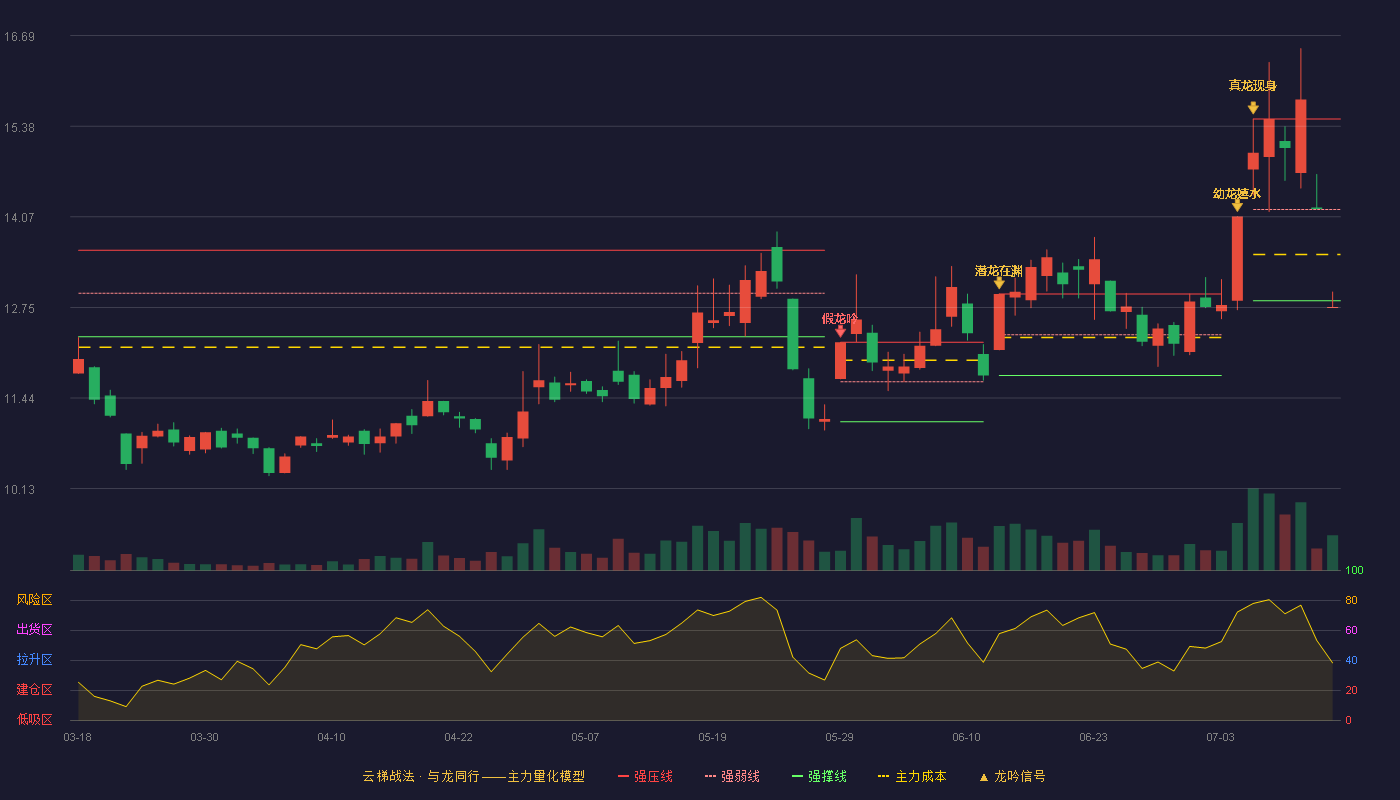Viewport: 1400px width, 800px height.
Task: Click the yellow arrow marker under 真龙现身
Action: coord(1253,108)
